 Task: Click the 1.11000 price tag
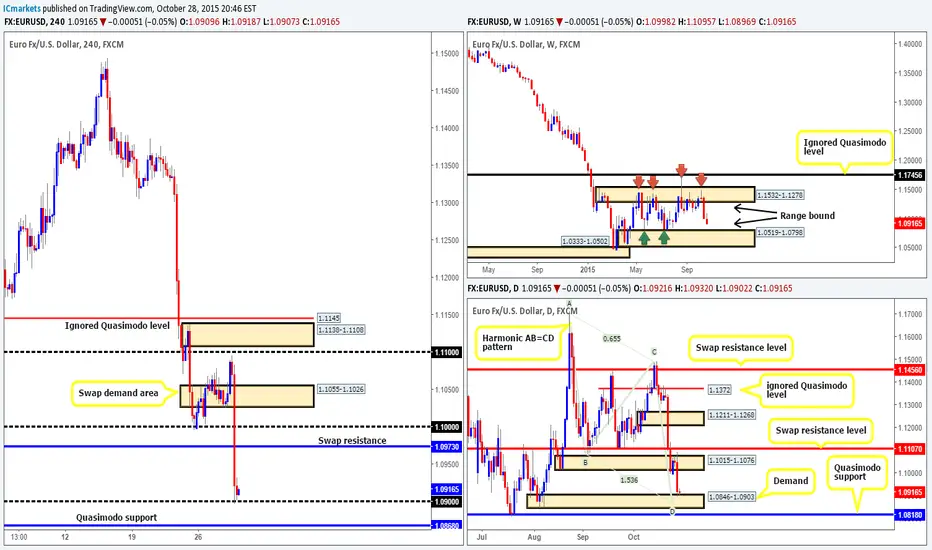coord(446,352)
